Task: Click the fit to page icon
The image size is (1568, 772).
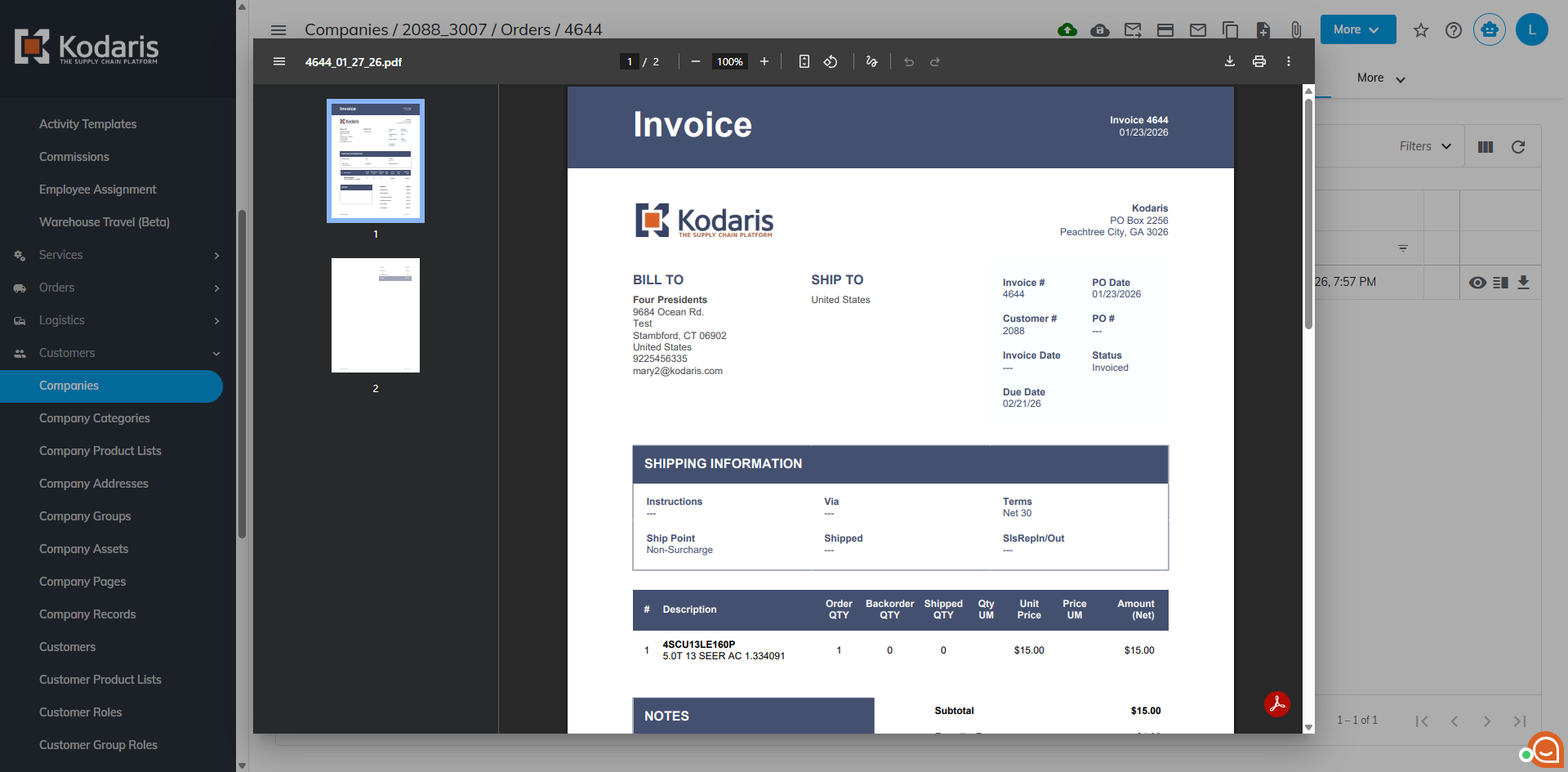Action: tap(804, 61)
